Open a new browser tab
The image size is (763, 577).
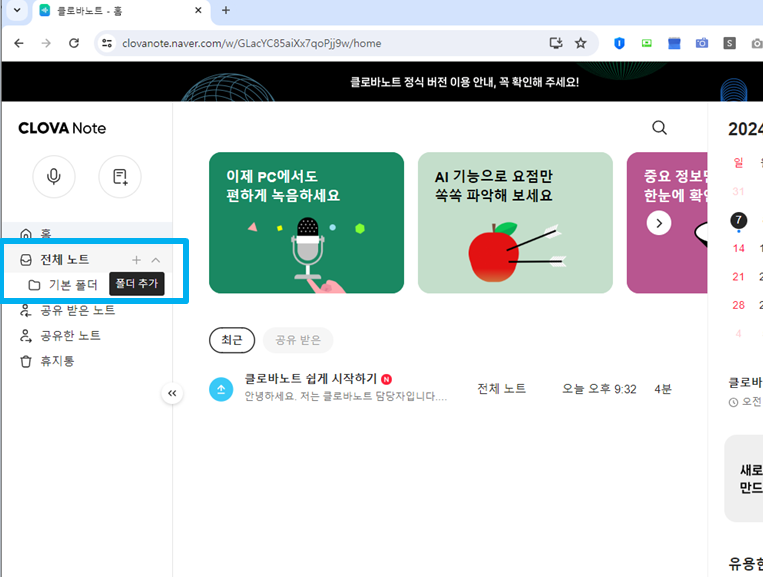pos(226,10)
